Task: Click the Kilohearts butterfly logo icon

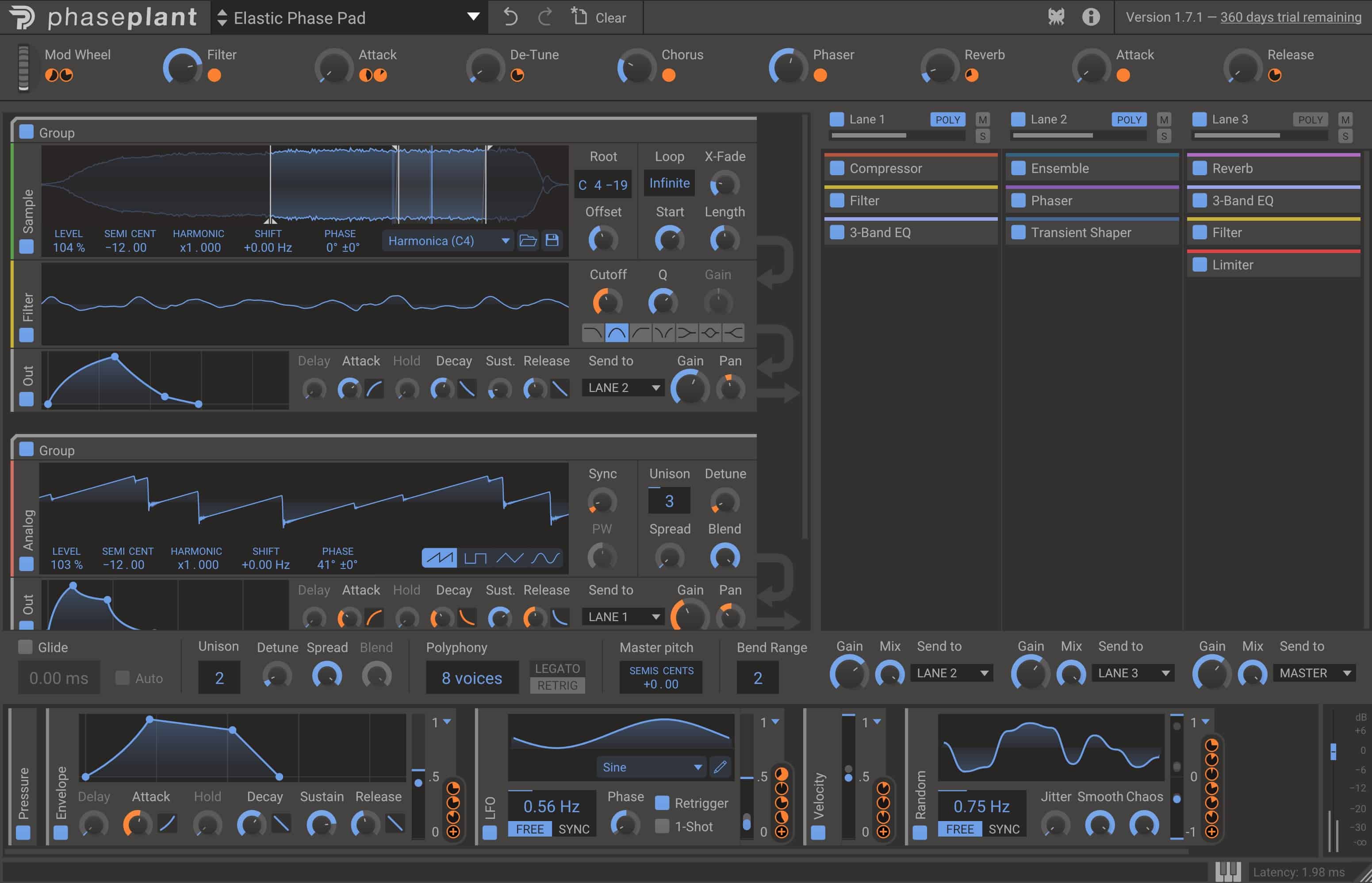Action: (1056, 17)
